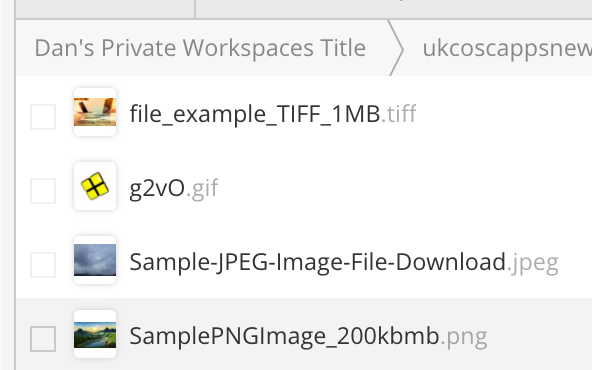The image size is (592, 370).
Task: Click the g2vO.gif file name
Action: (174, 188)
